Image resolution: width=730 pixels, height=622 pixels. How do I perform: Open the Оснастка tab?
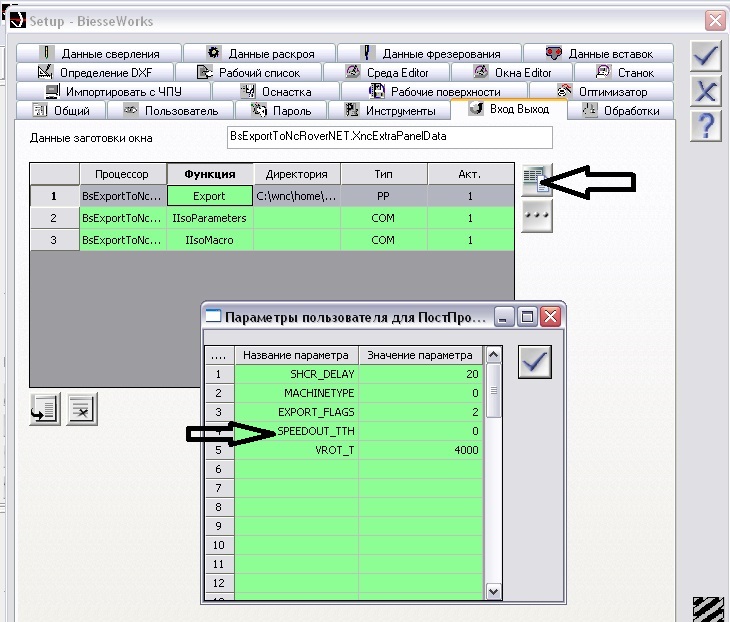276,92
